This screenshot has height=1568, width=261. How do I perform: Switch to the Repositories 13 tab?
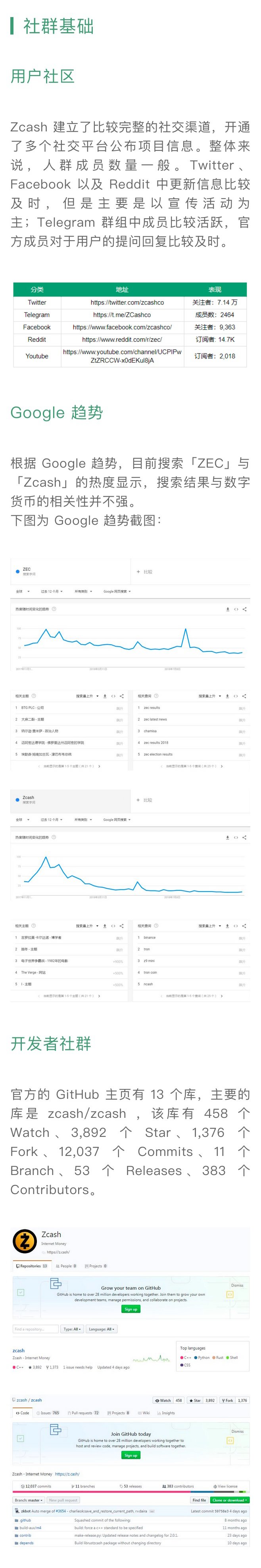coord(32,1266)
